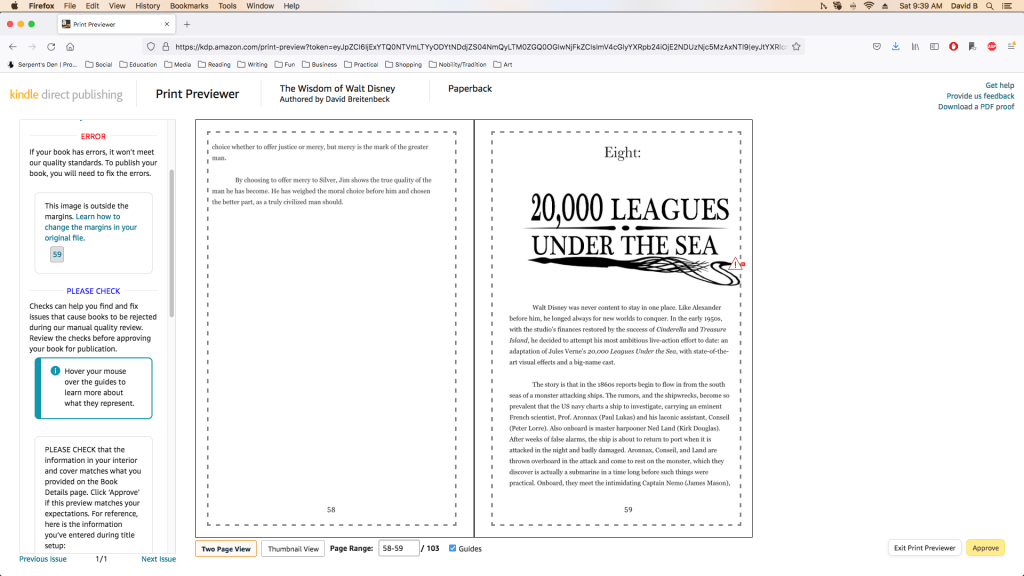Open the Writing bookmarks folder
The image size is (1024, 576).
[x=252, y=64]
